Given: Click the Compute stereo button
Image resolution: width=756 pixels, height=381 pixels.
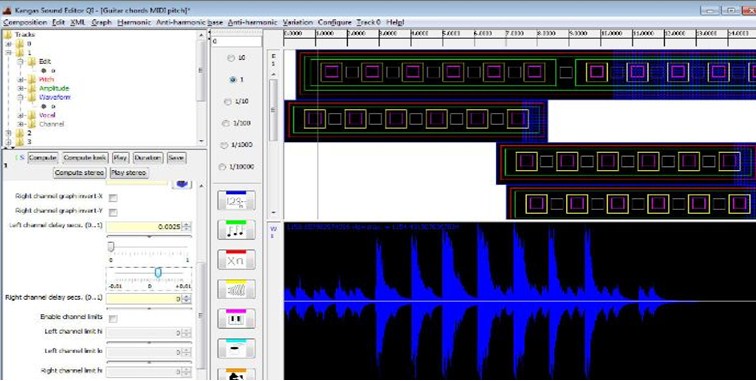Looking at the screenshot, I should (x=80, y=173).
